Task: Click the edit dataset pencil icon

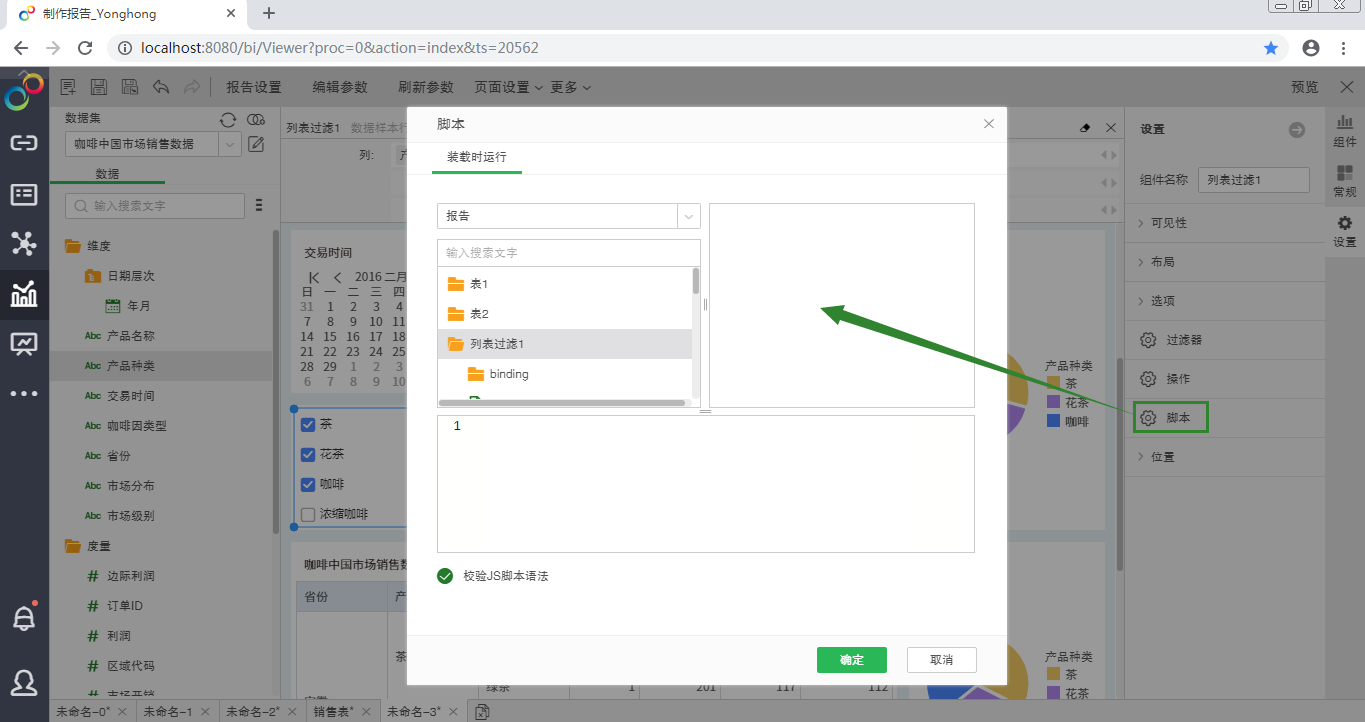Action: point(256,144)
